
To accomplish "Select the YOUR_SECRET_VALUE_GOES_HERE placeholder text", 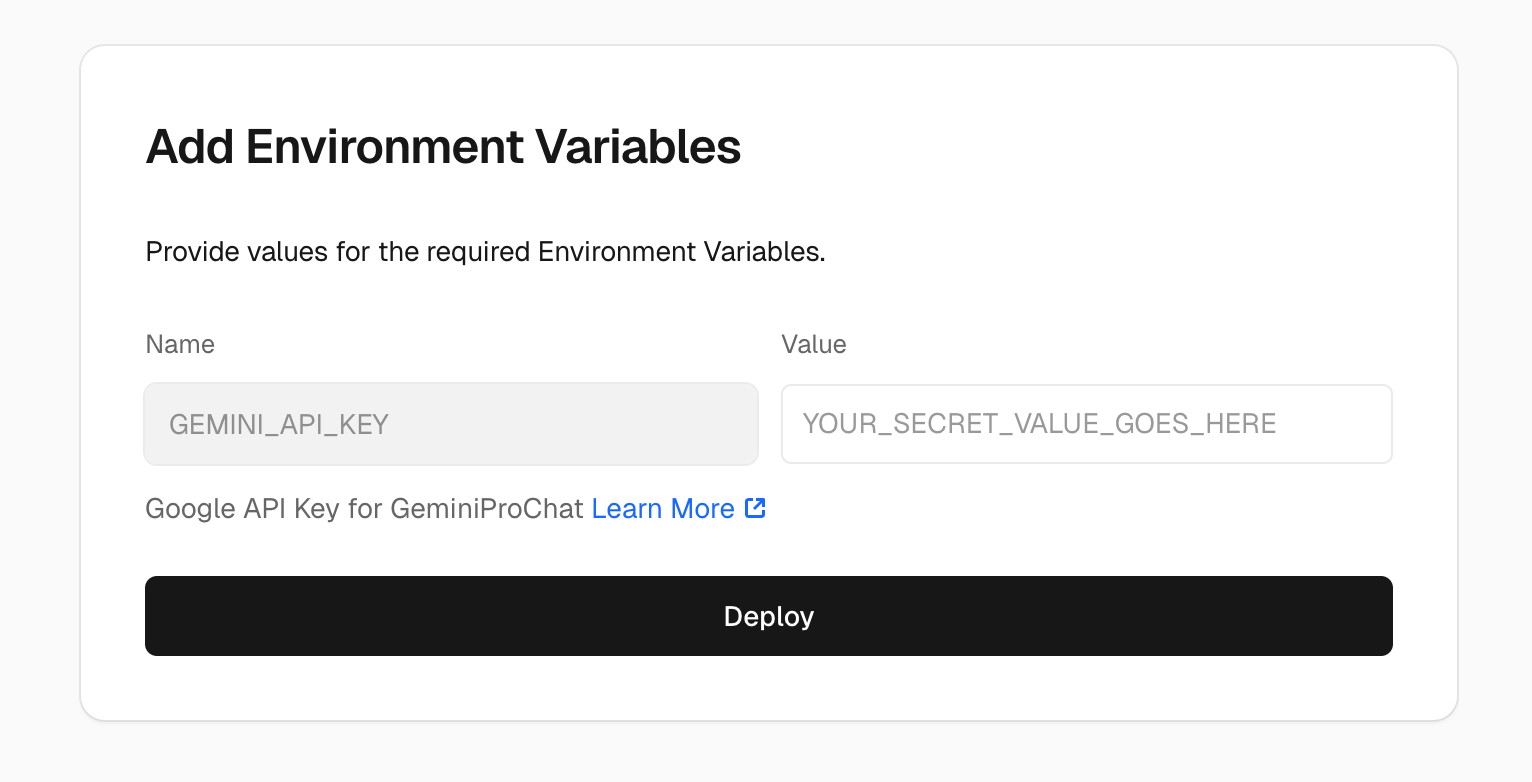I will tap(1040, 424).
